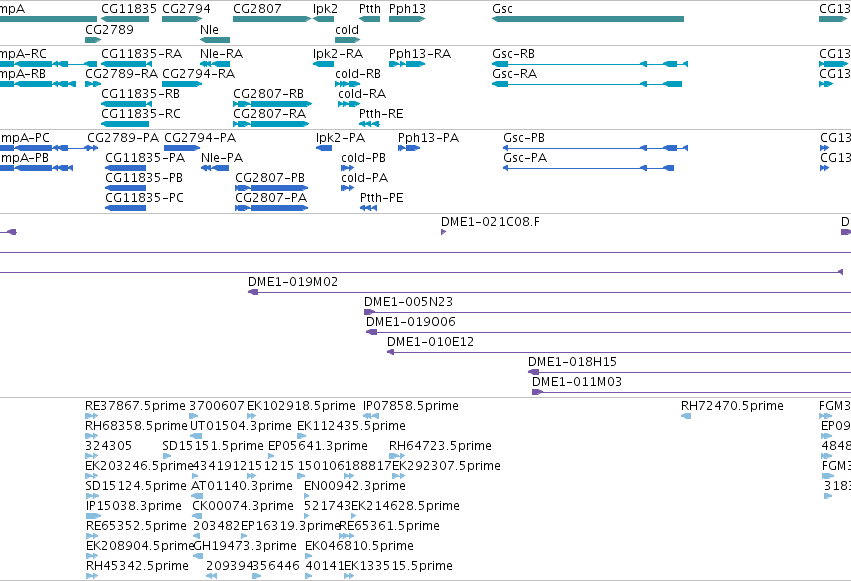Select the CG2807-PB protein

point(271,188)
